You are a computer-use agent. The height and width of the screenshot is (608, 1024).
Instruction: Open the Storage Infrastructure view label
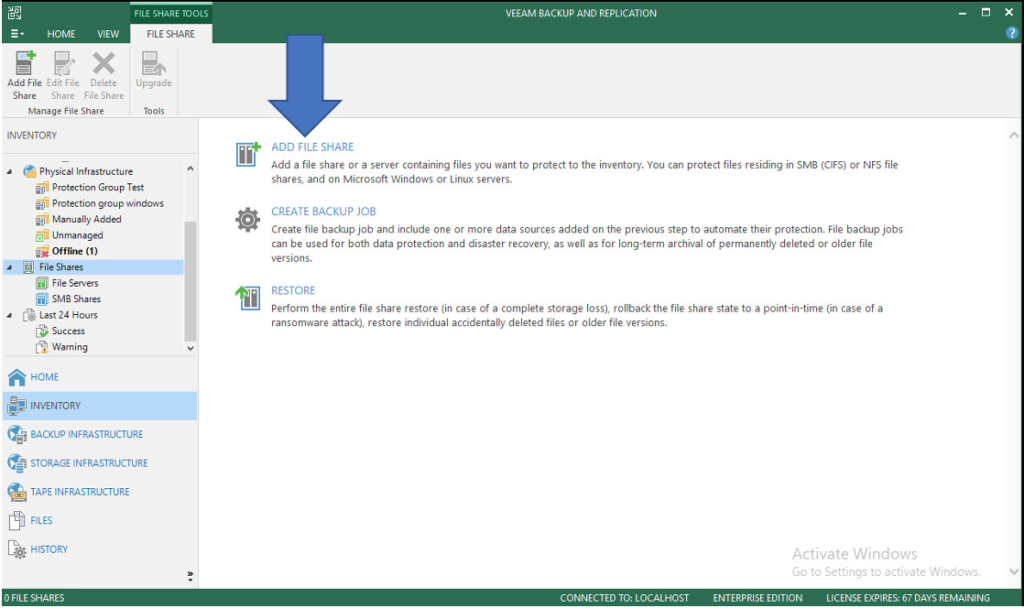click(89, 463)
